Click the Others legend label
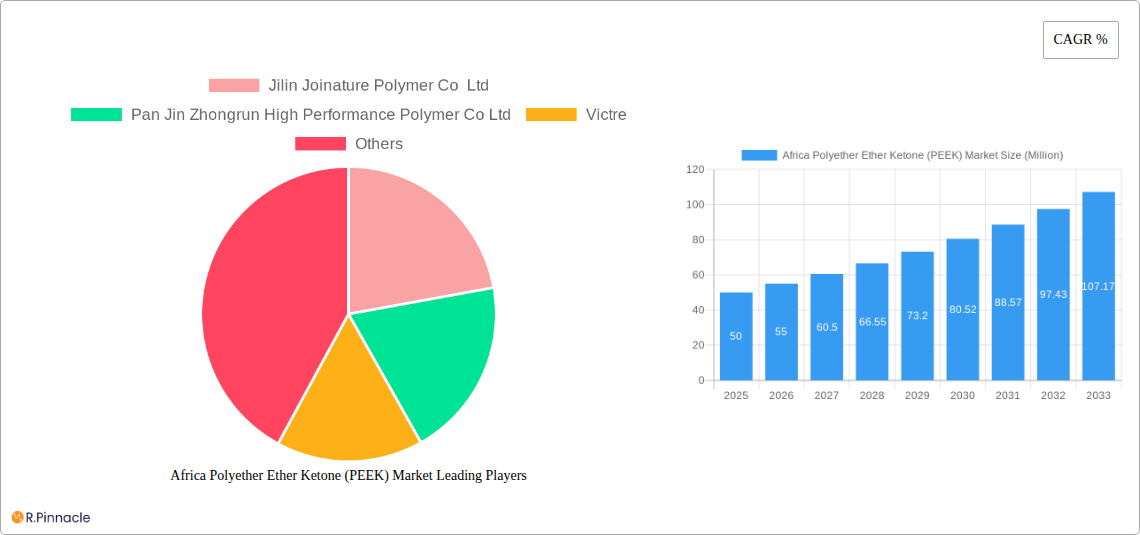 (x=379, y=144)
